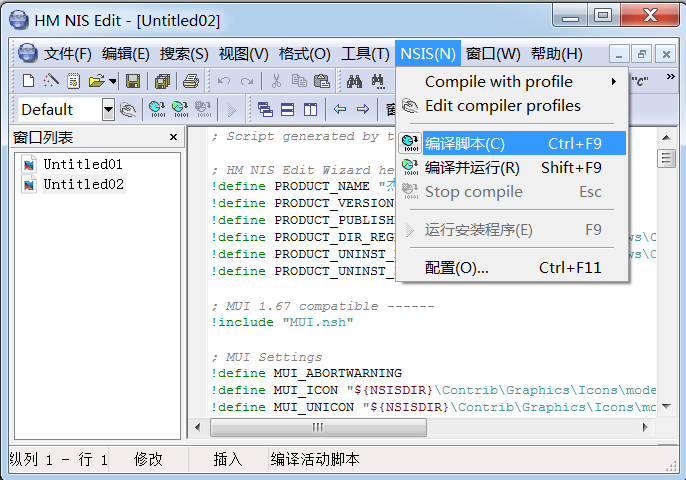The image size is (686, 480).
Task: Click 运行安装程序(E) menu entry
Action: (x=513, y=230)
